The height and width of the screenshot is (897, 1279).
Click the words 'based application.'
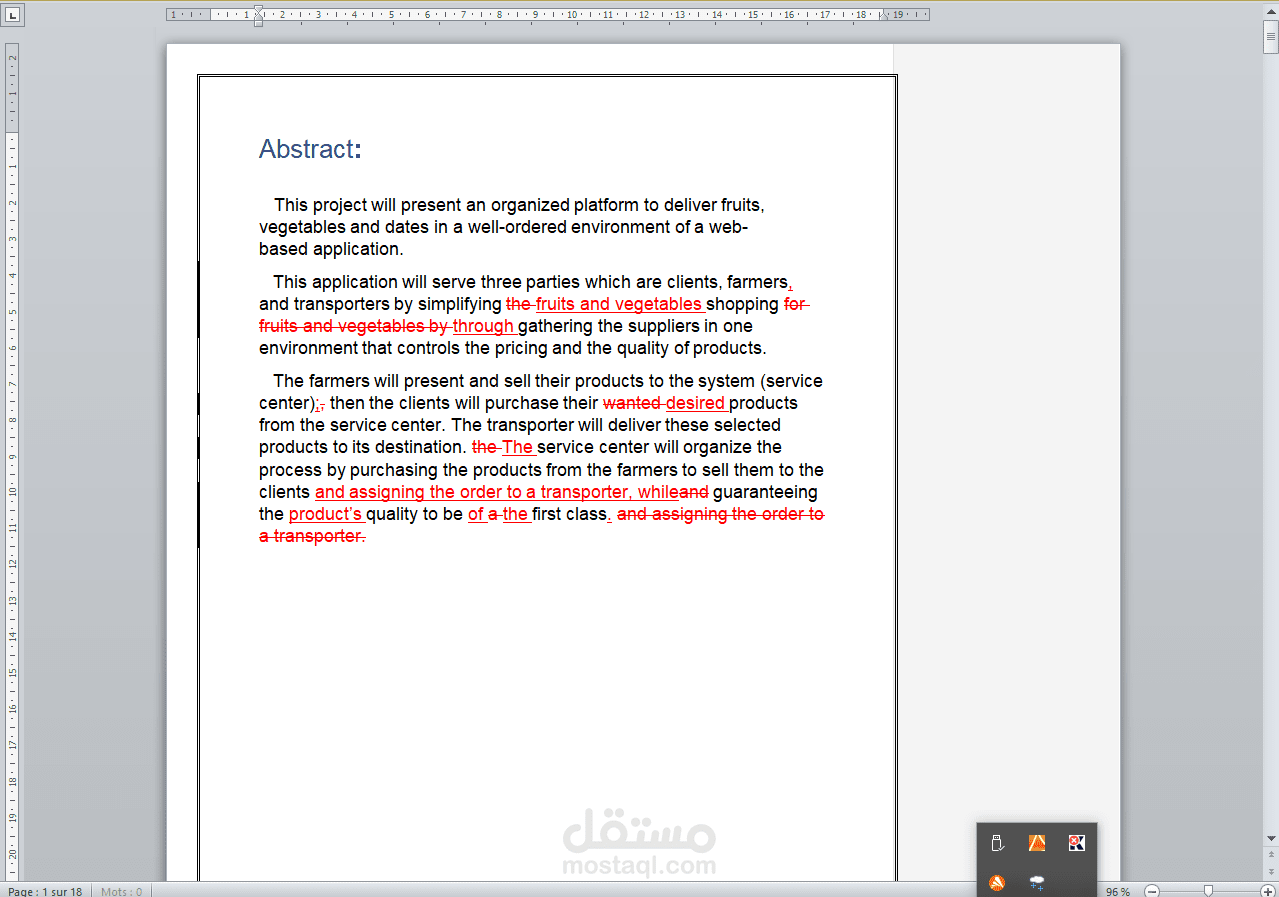tap(331, 249)
